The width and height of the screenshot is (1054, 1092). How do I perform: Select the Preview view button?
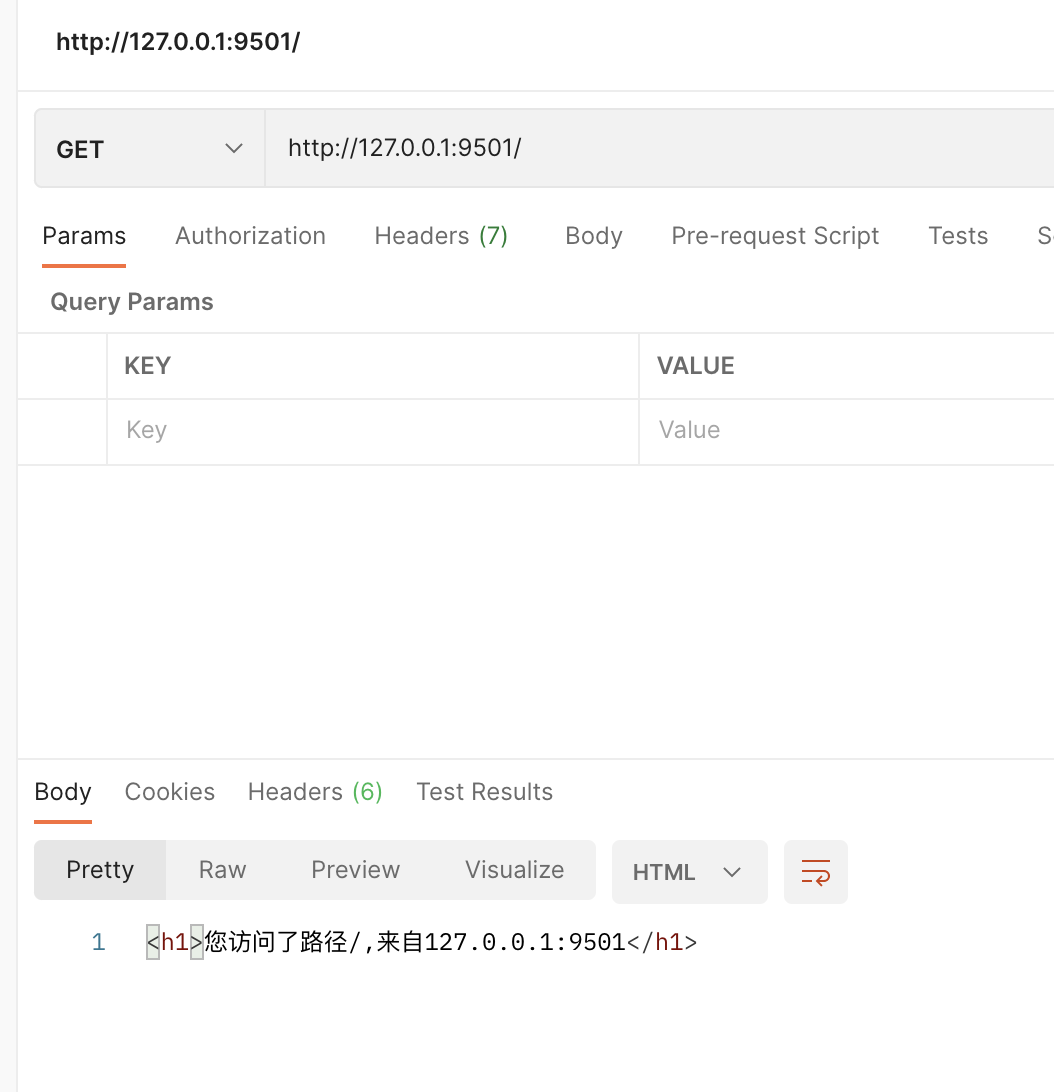[355, 870]
